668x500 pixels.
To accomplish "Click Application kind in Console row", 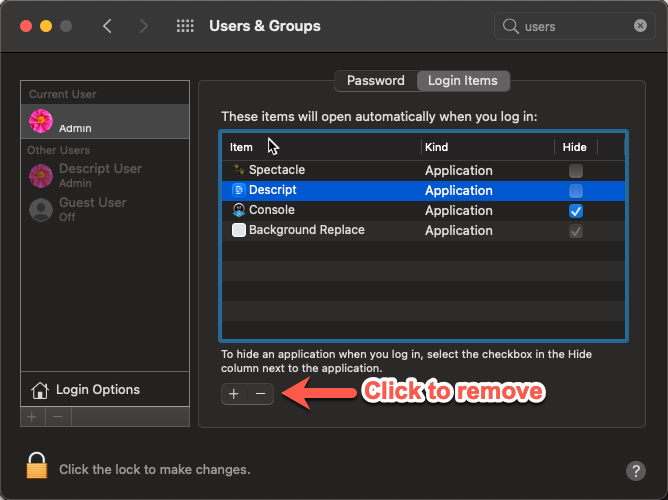I will [x=459, y=210].
